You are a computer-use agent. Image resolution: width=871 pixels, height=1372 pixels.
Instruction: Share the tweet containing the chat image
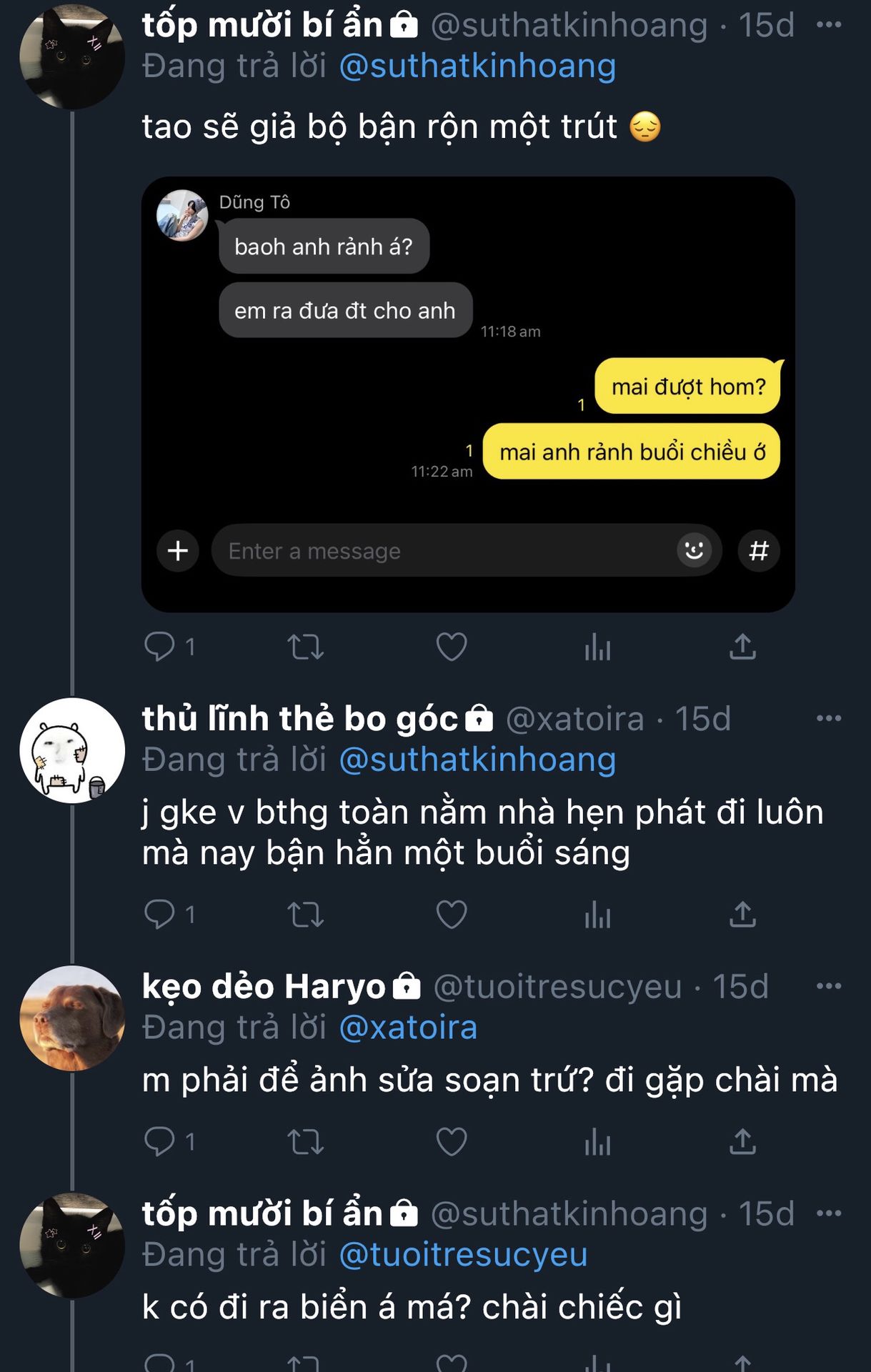click(x=742, y=647)
